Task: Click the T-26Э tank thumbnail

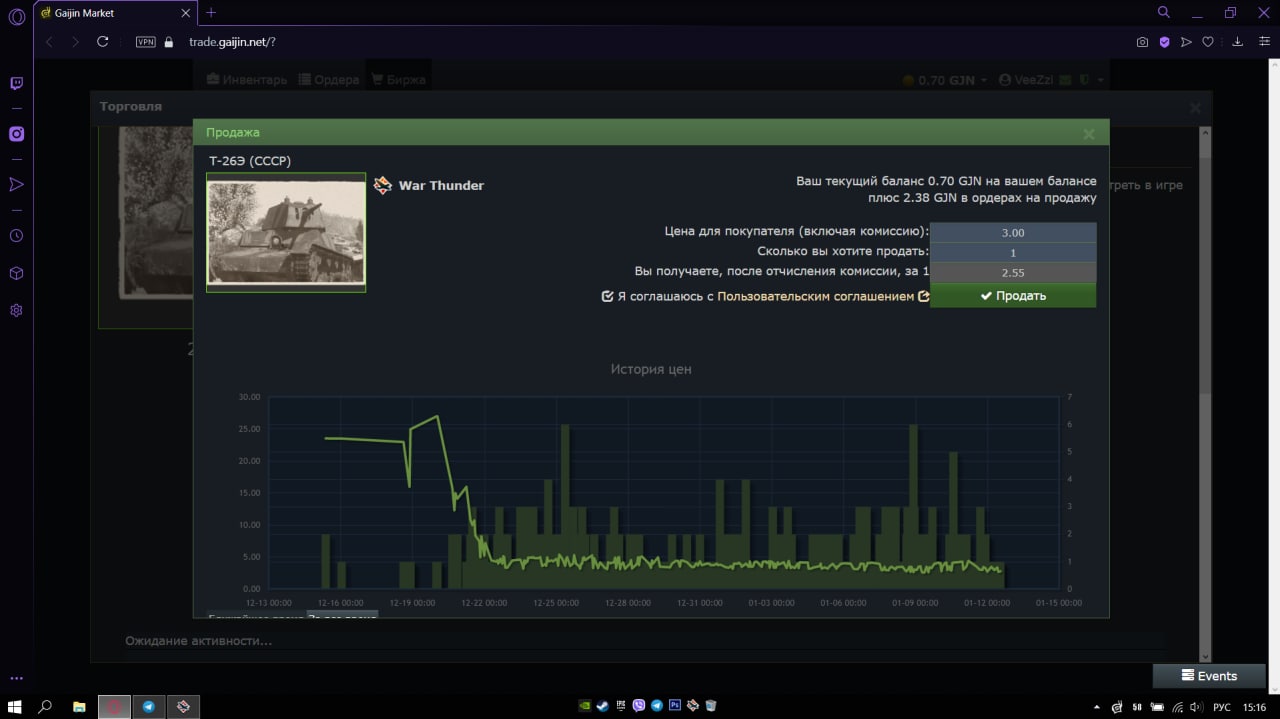Action: coord(286,233)
